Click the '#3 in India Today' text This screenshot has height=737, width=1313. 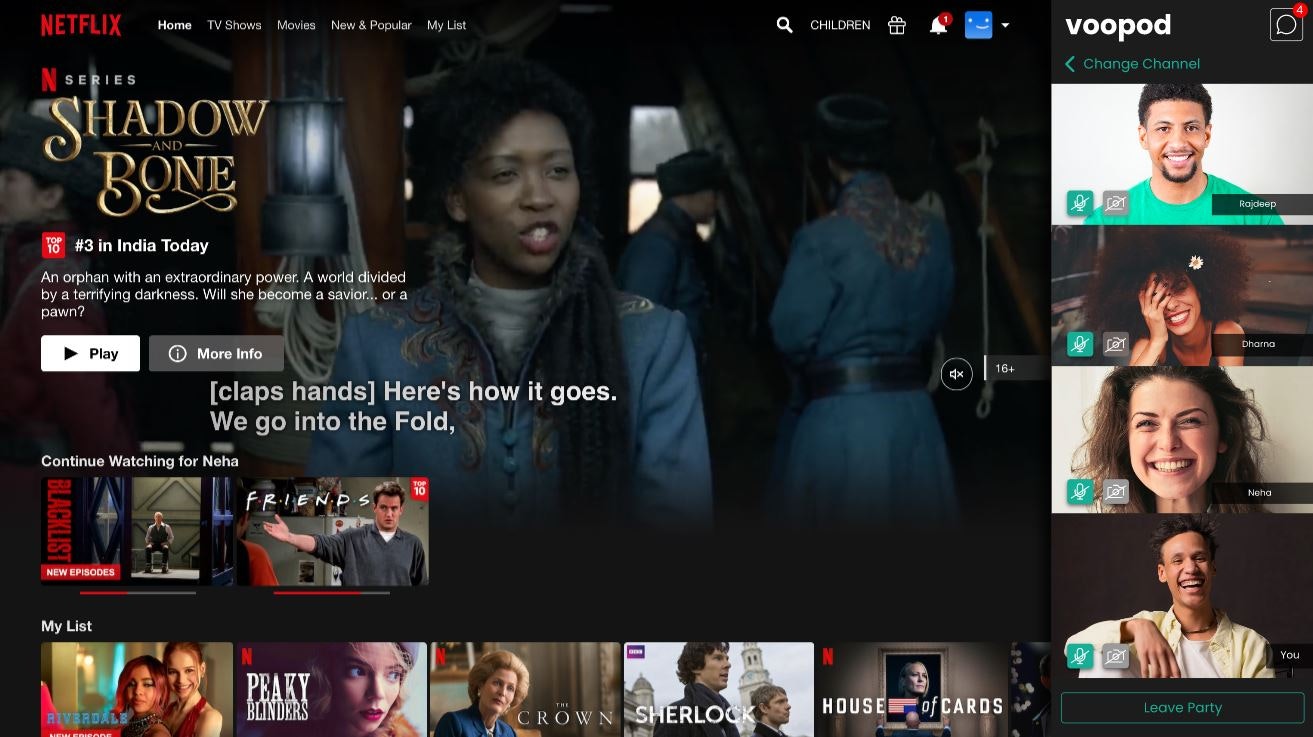click(x=142, y=245)
